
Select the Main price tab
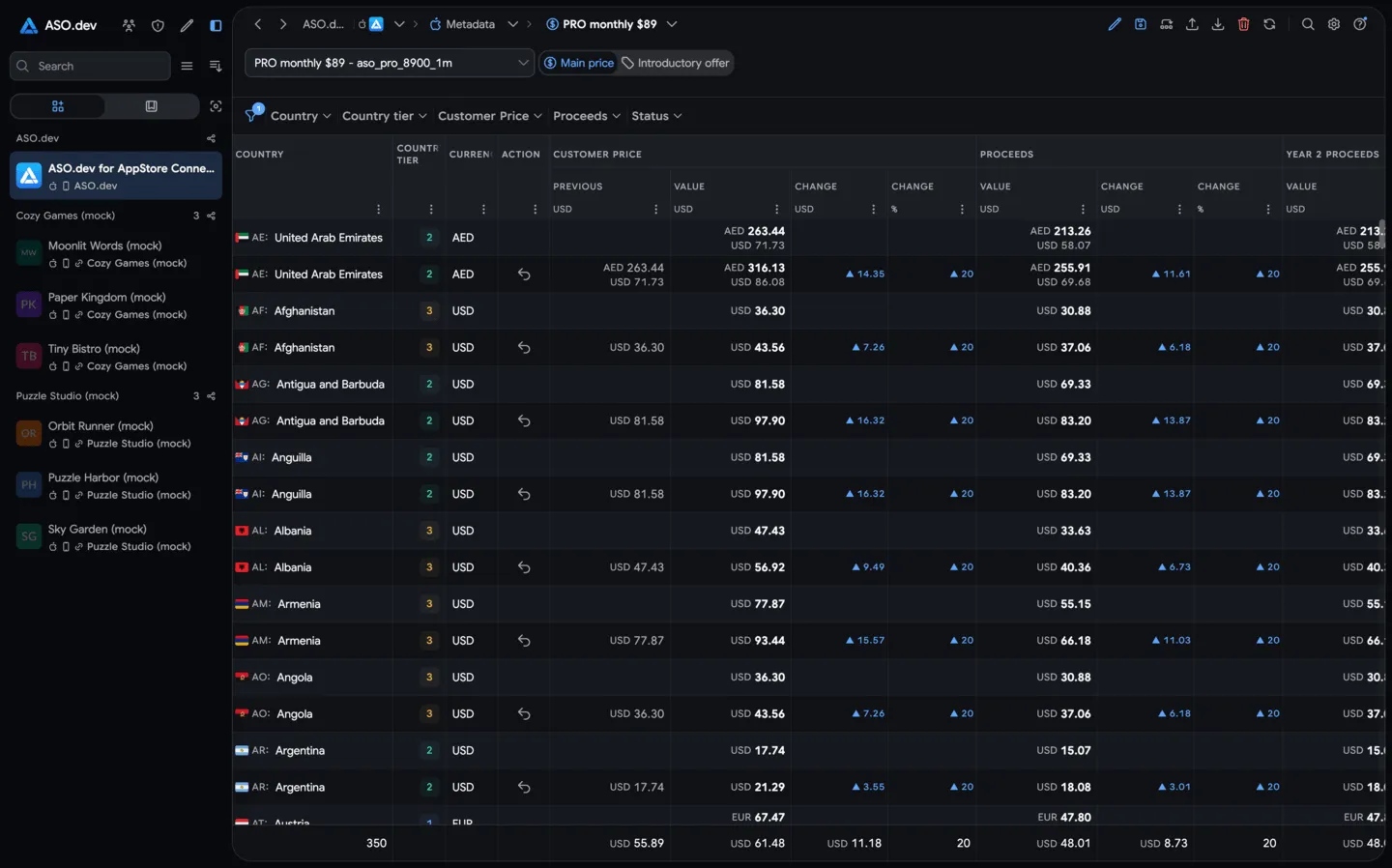tap(579, 63)
